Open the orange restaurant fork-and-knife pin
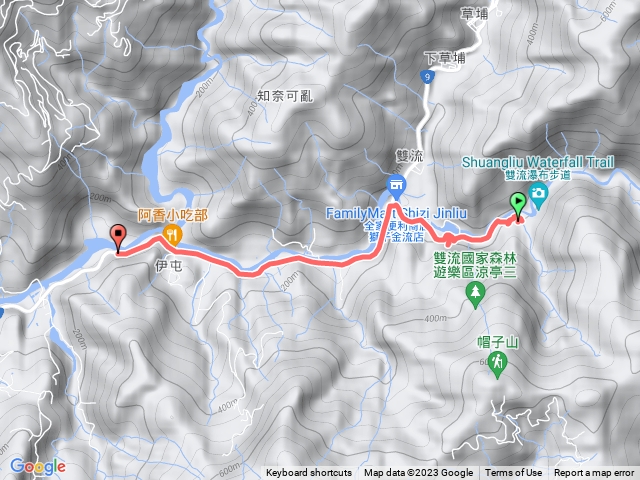The height and width of the screenshot is (480, 640). click(172, 236)
